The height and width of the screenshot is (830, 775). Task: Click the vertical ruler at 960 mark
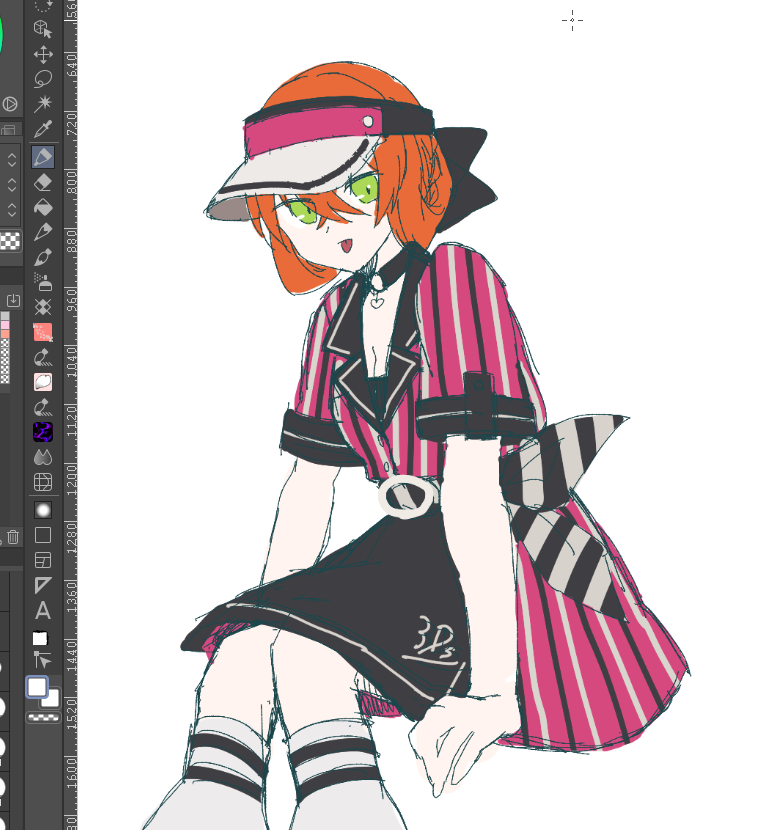point(70,300)
